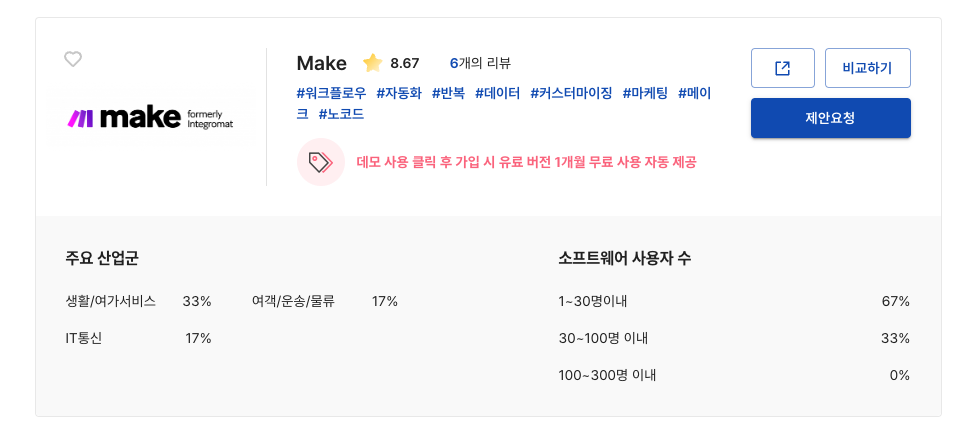
Task: Click the Make formerly Integromat logo
Action: point(150,118)
